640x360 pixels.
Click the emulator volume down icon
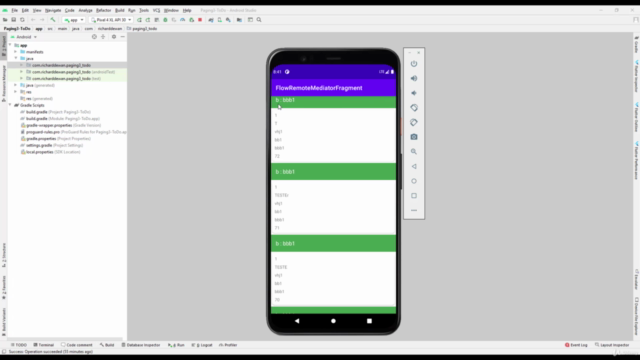pyautogui.click(x=414, y=93)
